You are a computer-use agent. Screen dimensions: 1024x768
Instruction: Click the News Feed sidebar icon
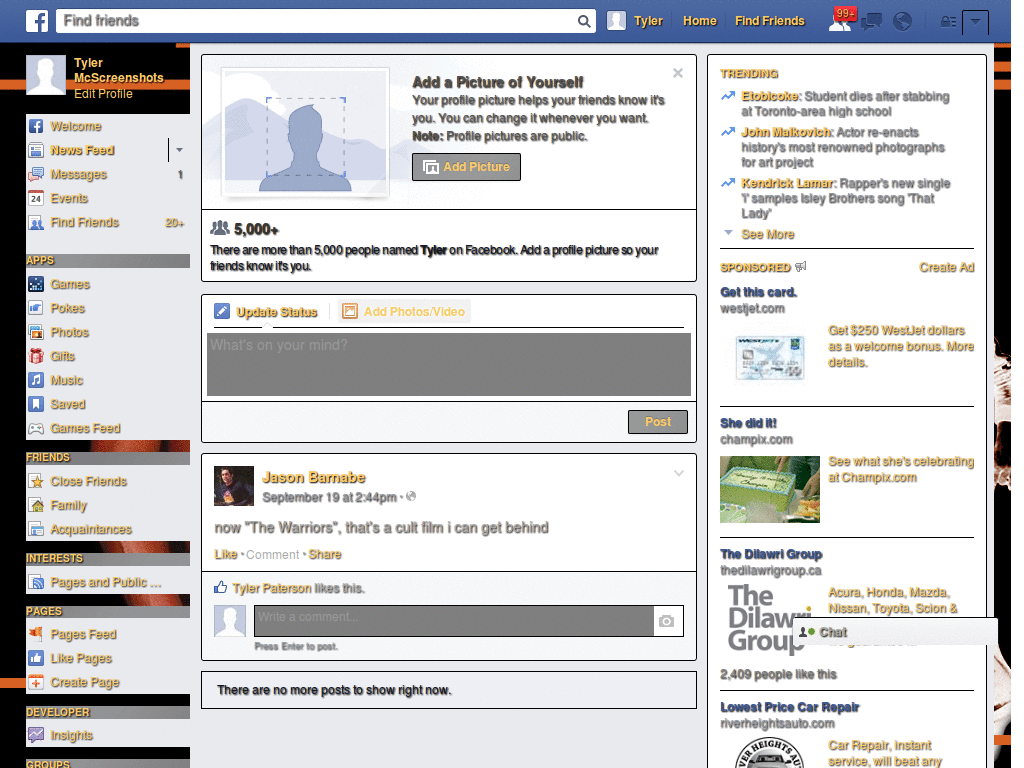click(x=36, y=151)
